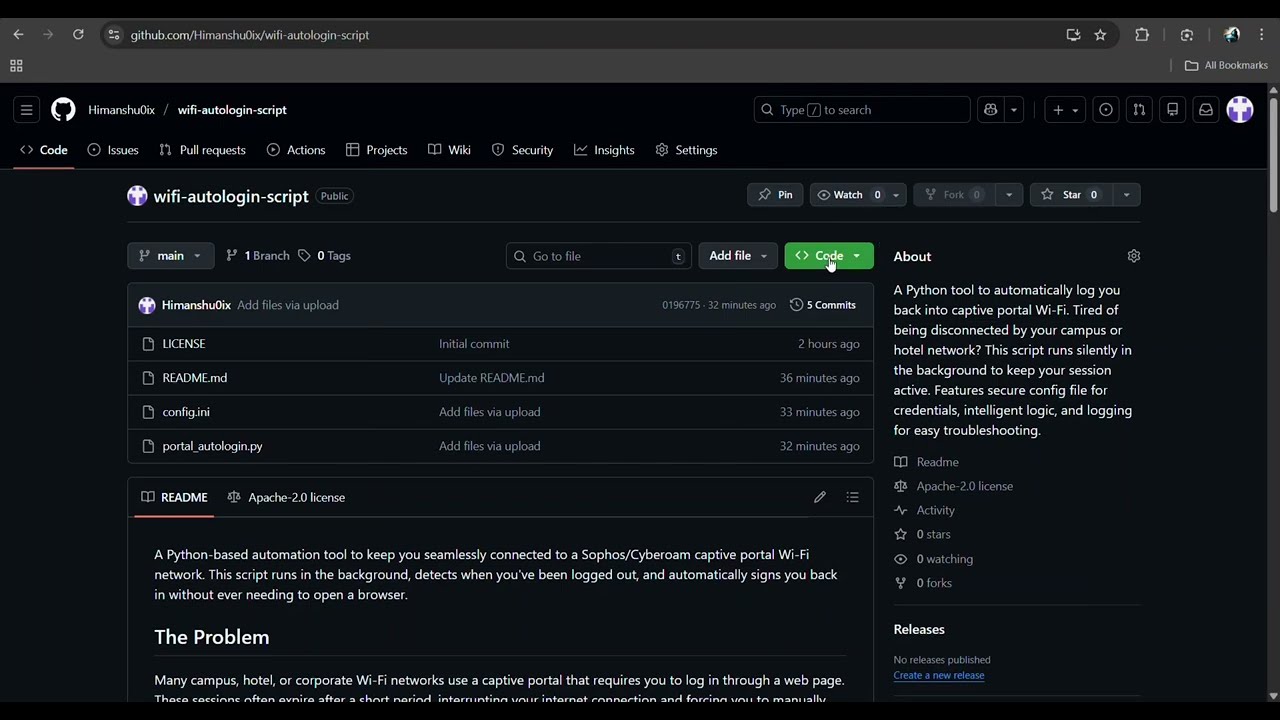This screenshot has height=720, width=1280.
Task: Expand the Create new plus dropdown
Action: (1065, 110)
